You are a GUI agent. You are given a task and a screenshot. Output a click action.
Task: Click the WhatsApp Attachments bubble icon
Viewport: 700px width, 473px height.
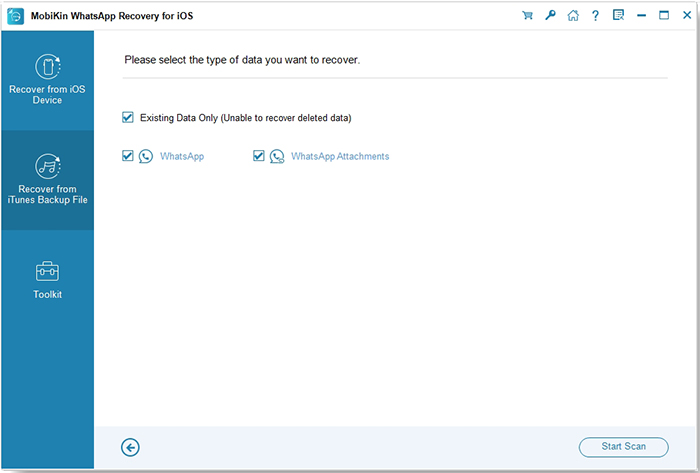tap(277, 156)
